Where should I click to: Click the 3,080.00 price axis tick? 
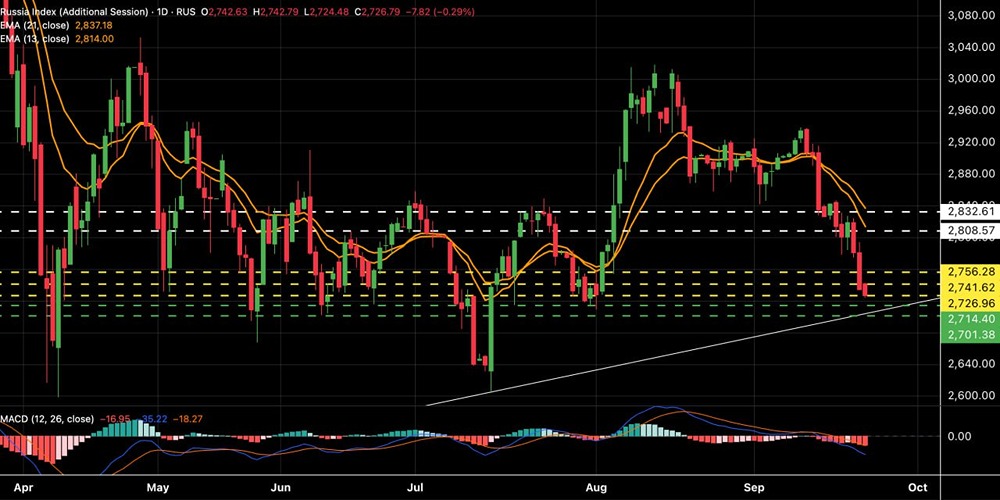pos(971,15)
